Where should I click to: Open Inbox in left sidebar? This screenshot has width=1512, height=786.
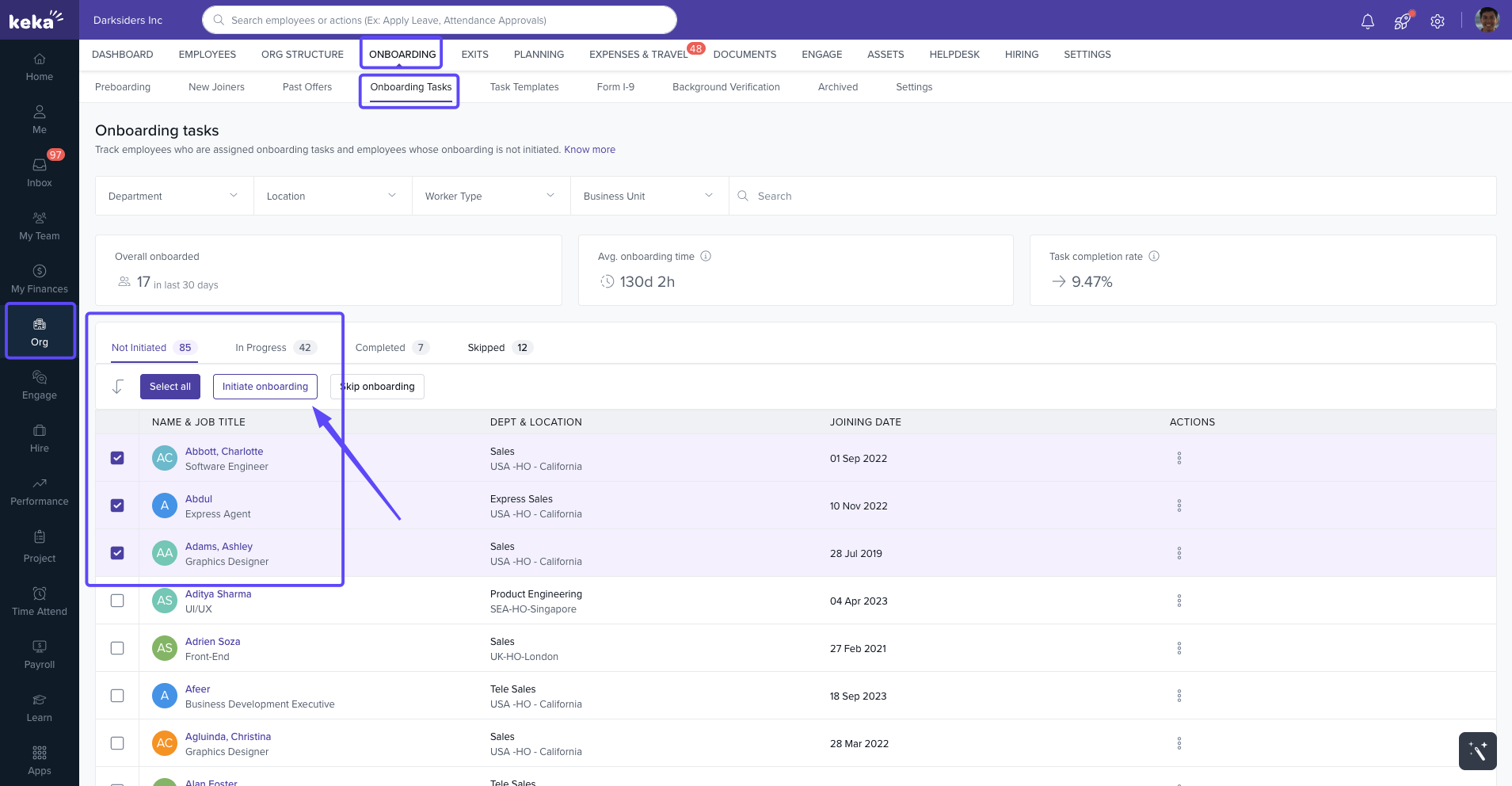coord(40,171)
